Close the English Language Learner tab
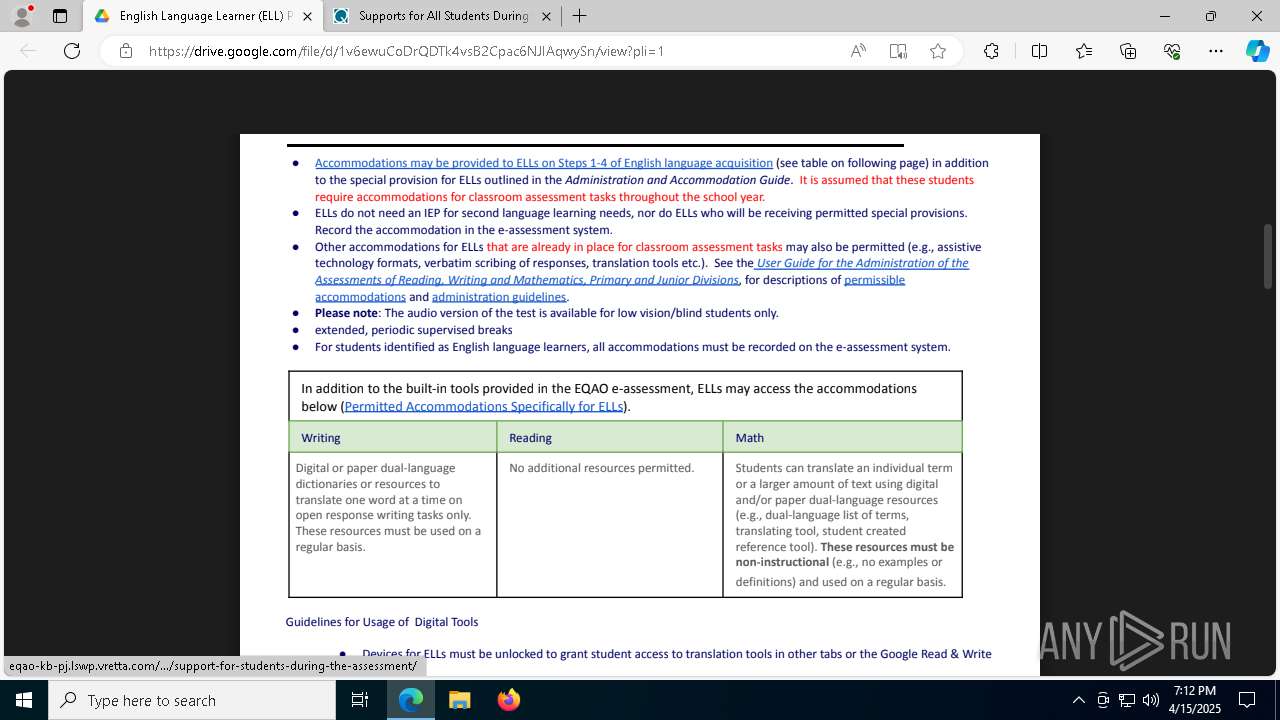Viewport: 1280px width, 720px height. point(307,16)
